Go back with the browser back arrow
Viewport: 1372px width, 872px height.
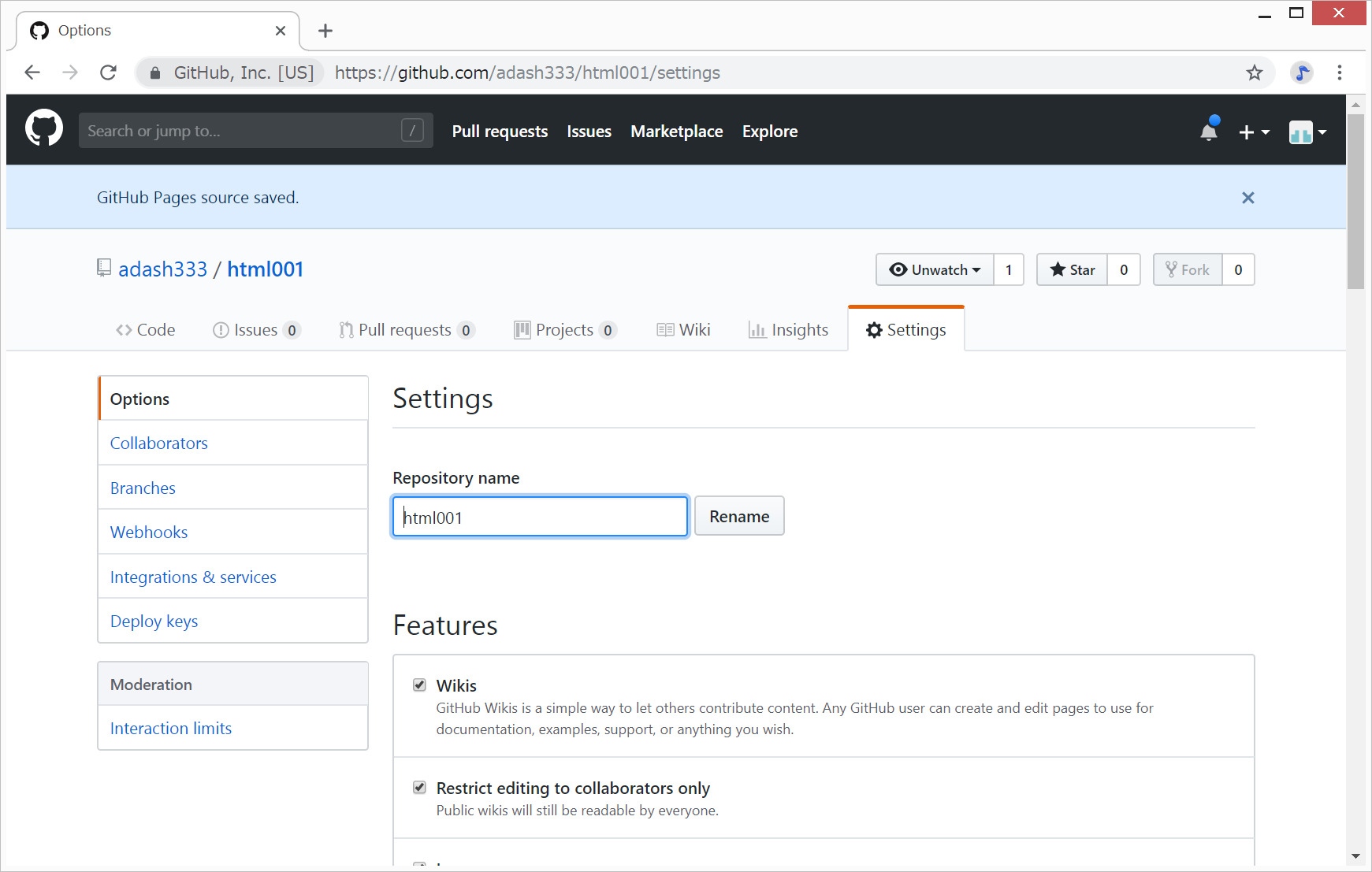pos(32,72)
